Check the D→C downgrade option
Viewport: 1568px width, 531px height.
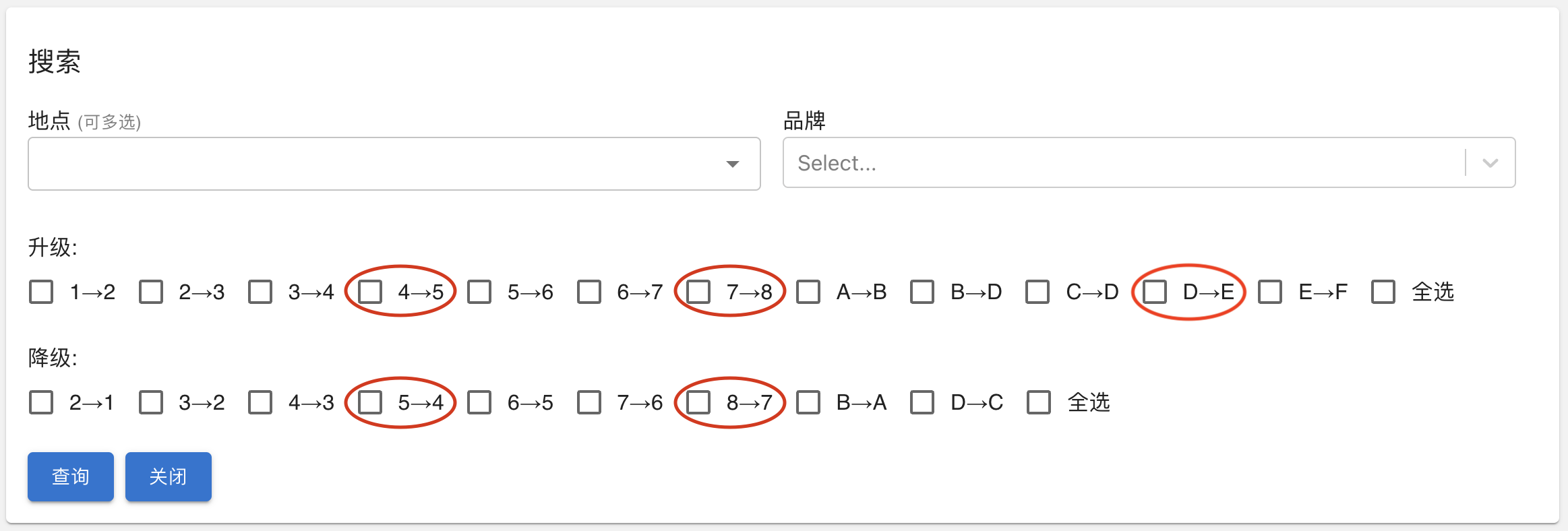click(922, 403)
